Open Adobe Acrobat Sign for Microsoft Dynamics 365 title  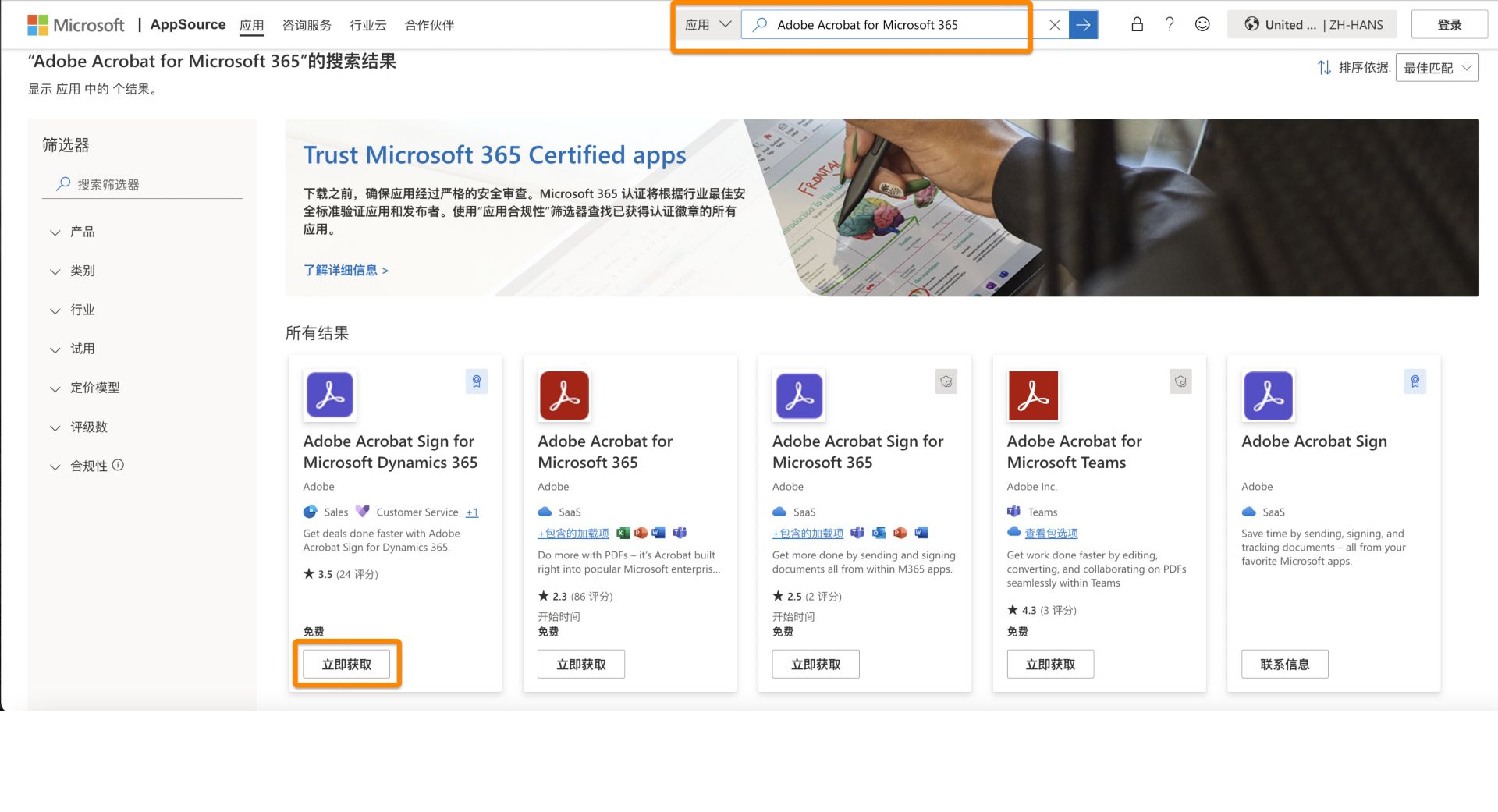pos(390,452)
